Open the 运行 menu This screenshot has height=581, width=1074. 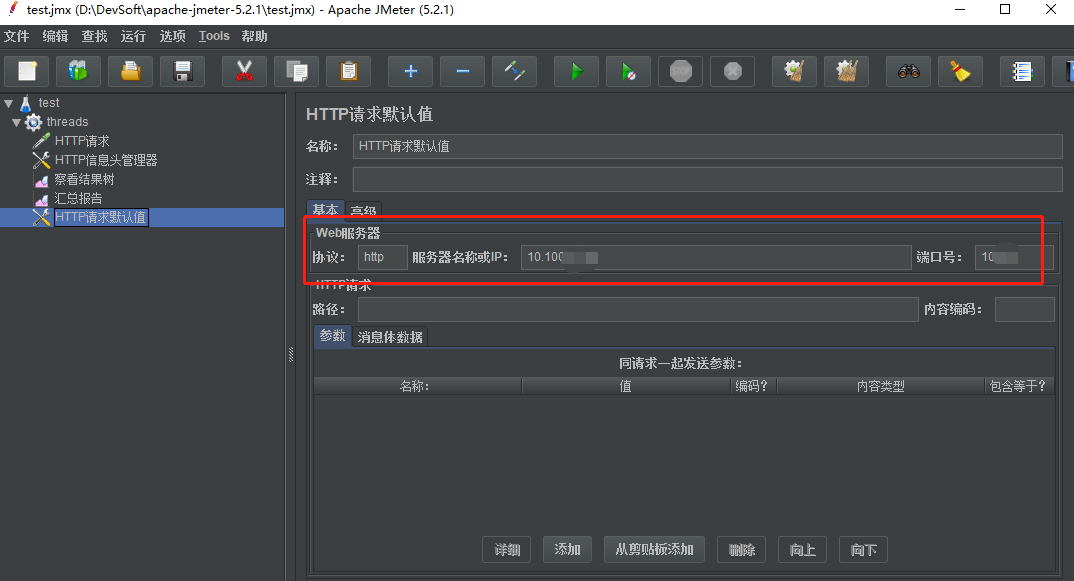[x=134, y=36]
